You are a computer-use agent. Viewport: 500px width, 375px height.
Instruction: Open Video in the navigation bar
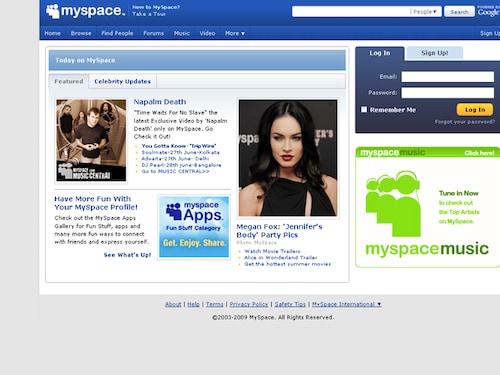point(207,33)
